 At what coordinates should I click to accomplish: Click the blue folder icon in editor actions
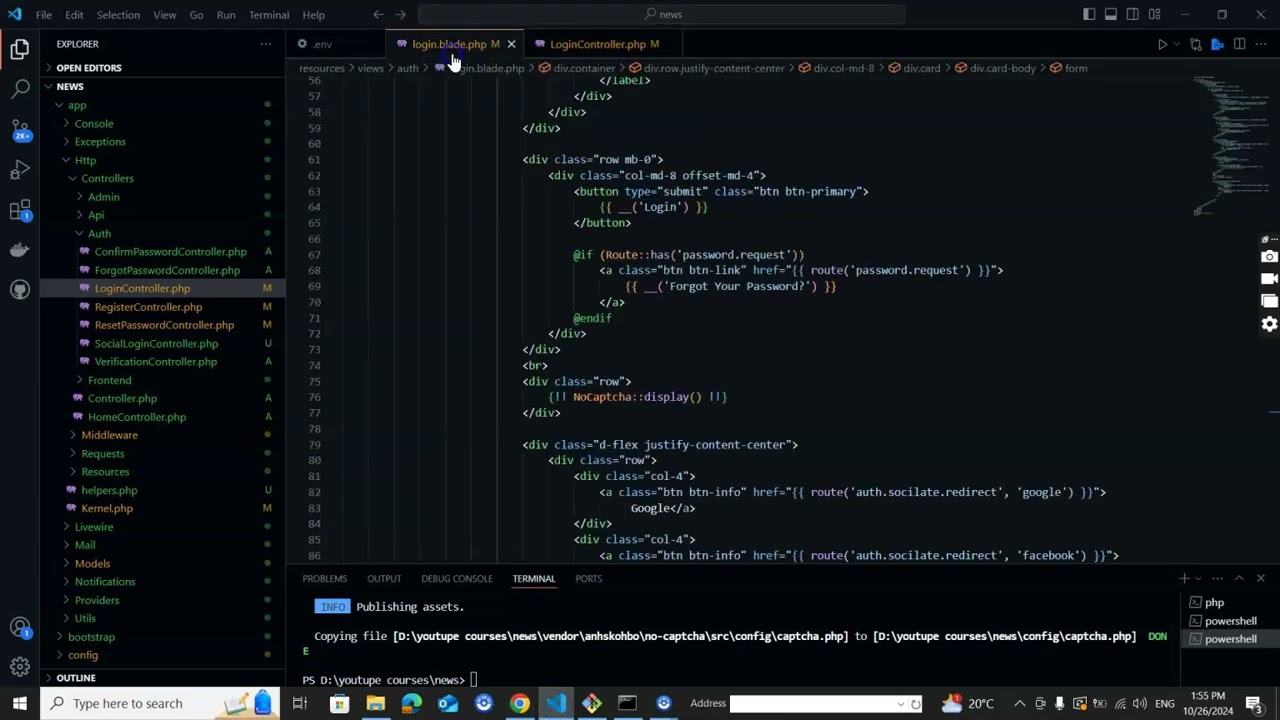click(x=1217, y=44)
